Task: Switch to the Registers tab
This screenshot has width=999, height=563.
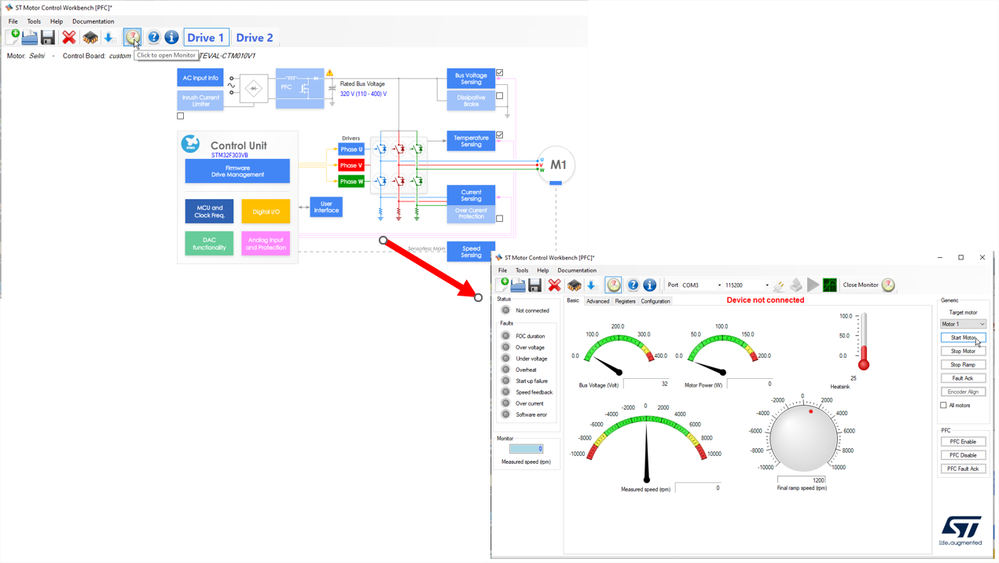Action: tap(625, 301)
